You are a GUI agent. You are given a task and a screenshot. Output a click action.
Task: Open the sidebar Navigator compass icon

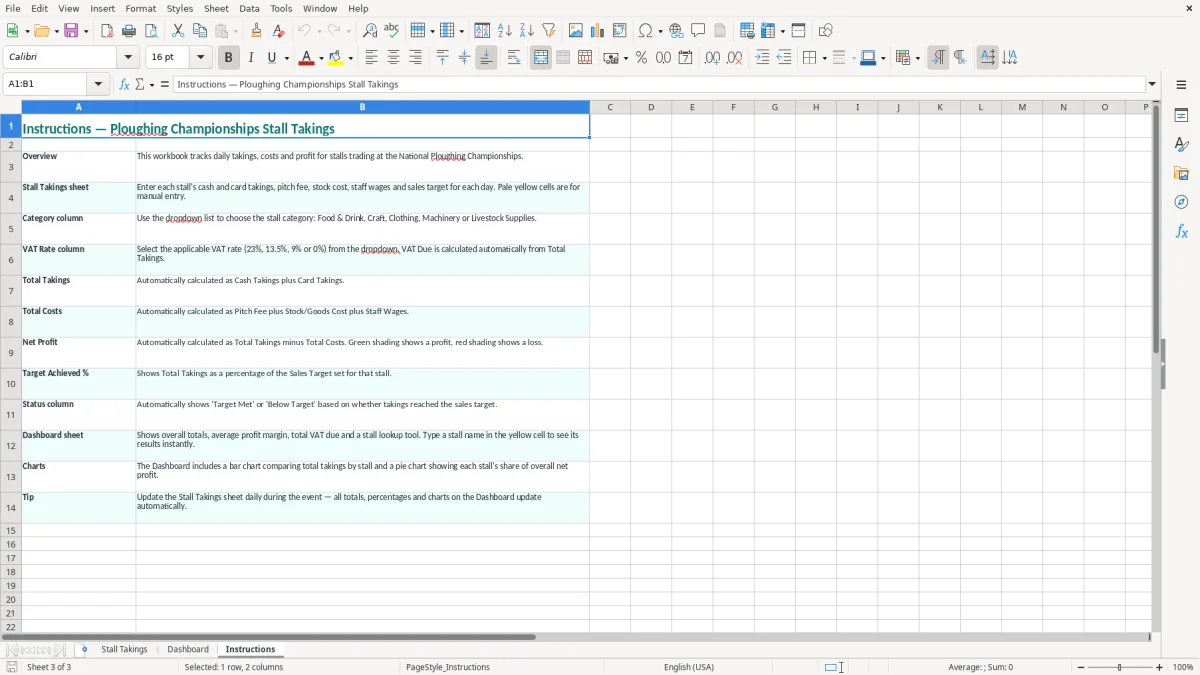pos(1181,203)
